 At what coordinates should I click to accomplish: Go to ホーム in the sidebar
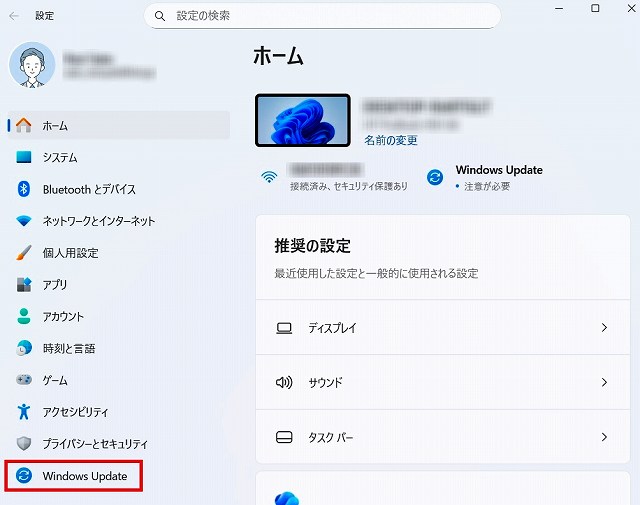coord(55,125)
